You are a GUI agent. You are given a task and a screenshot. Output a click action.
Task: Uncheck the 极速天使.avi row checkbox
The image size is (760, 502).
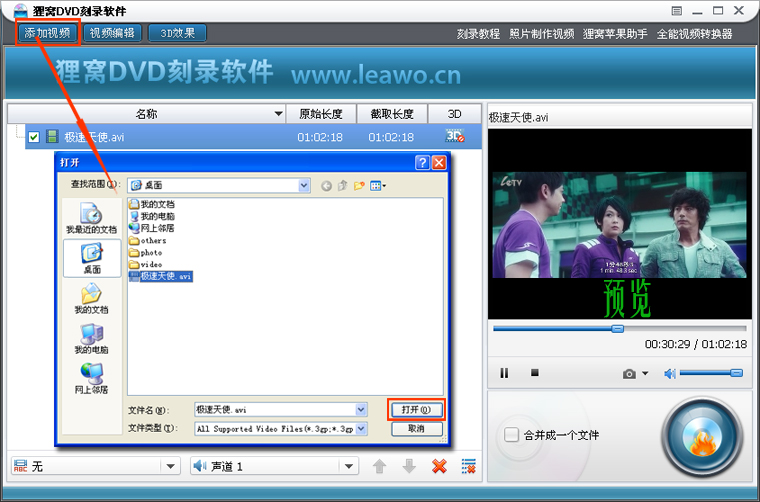point(33,137)
